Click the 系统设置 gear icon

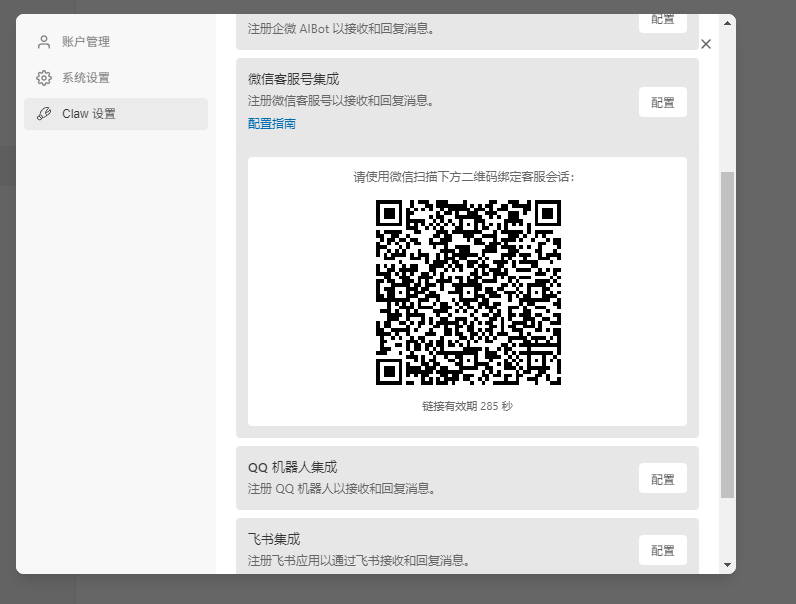click(44, 78)
